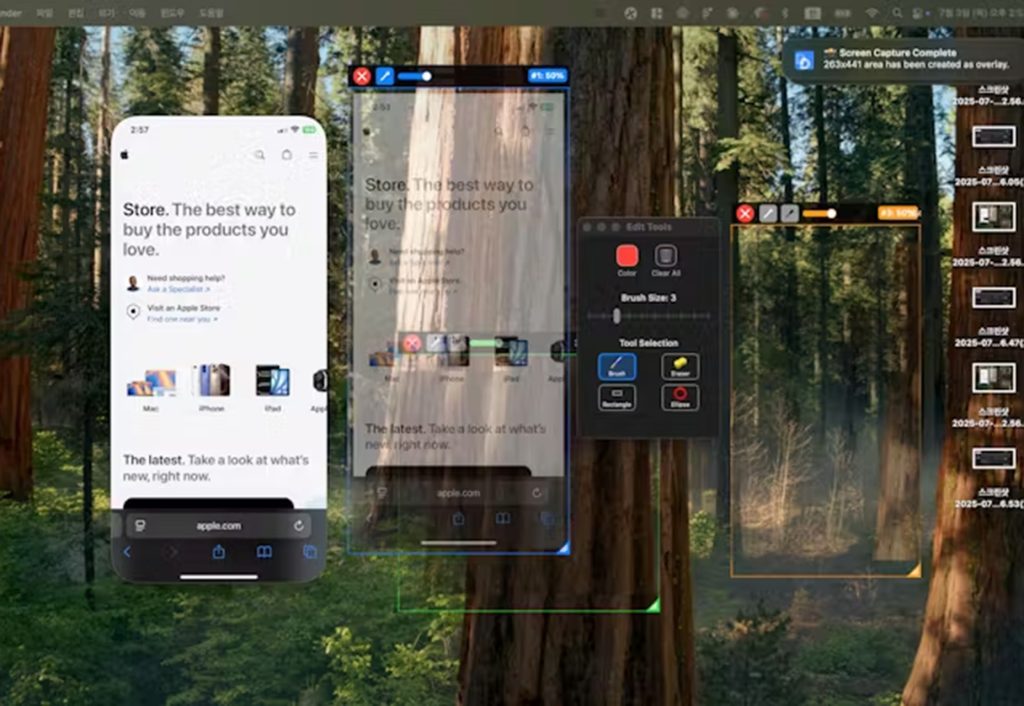
Task: Tap the shopping bag icon in iPhone simulator
Action: 287,155
